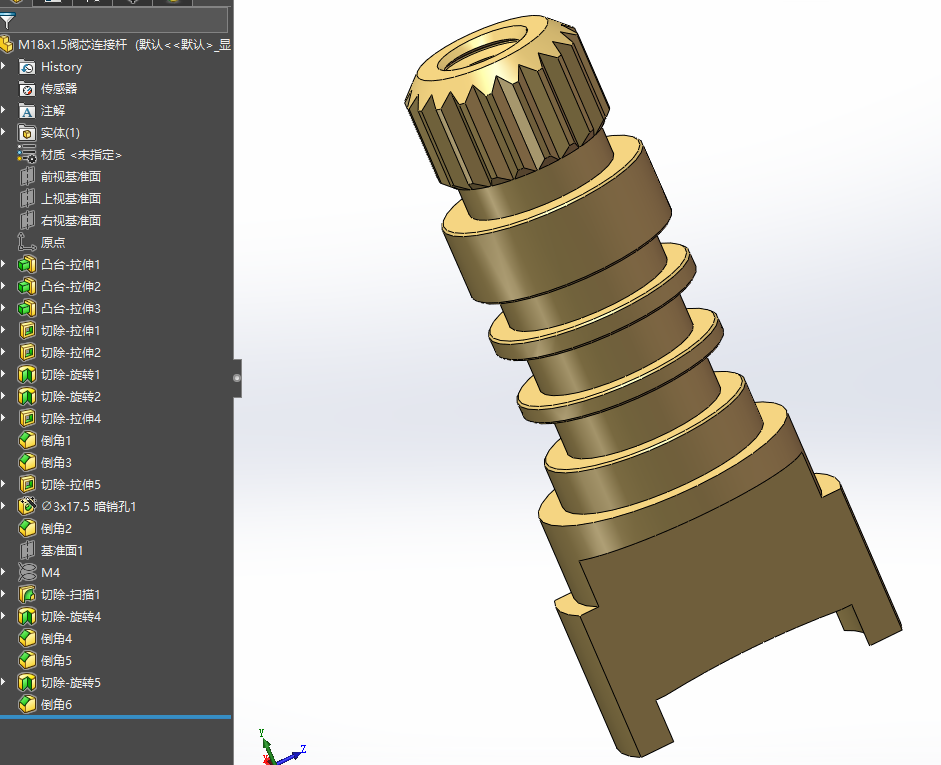Click the 切除-拉伸2 cut feature icon

tap(27, 352)
